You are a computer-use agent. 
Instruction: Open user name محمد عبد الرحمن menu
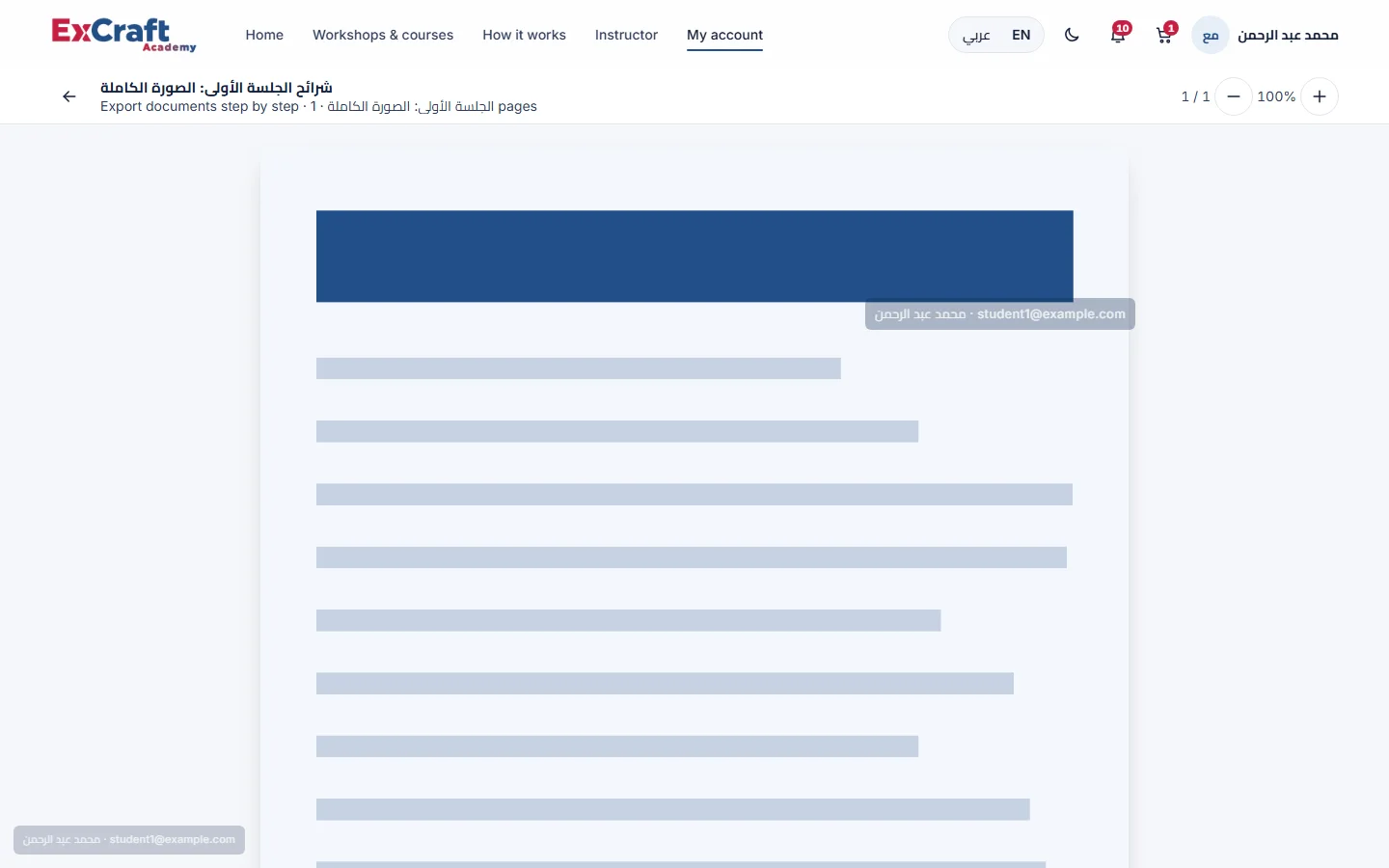click(1288, 36)
